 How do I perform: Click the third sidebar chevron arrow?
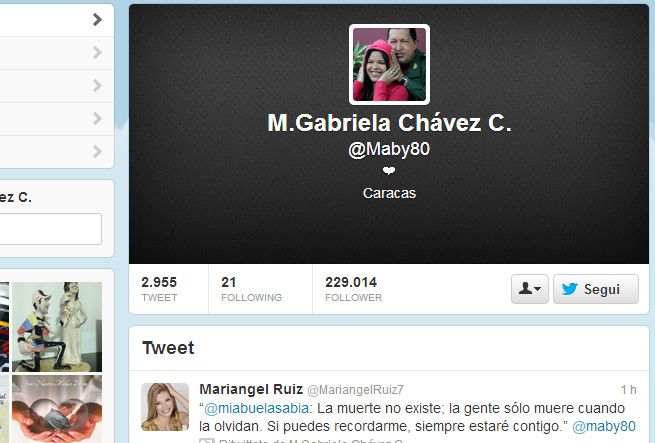coord(97,85)
